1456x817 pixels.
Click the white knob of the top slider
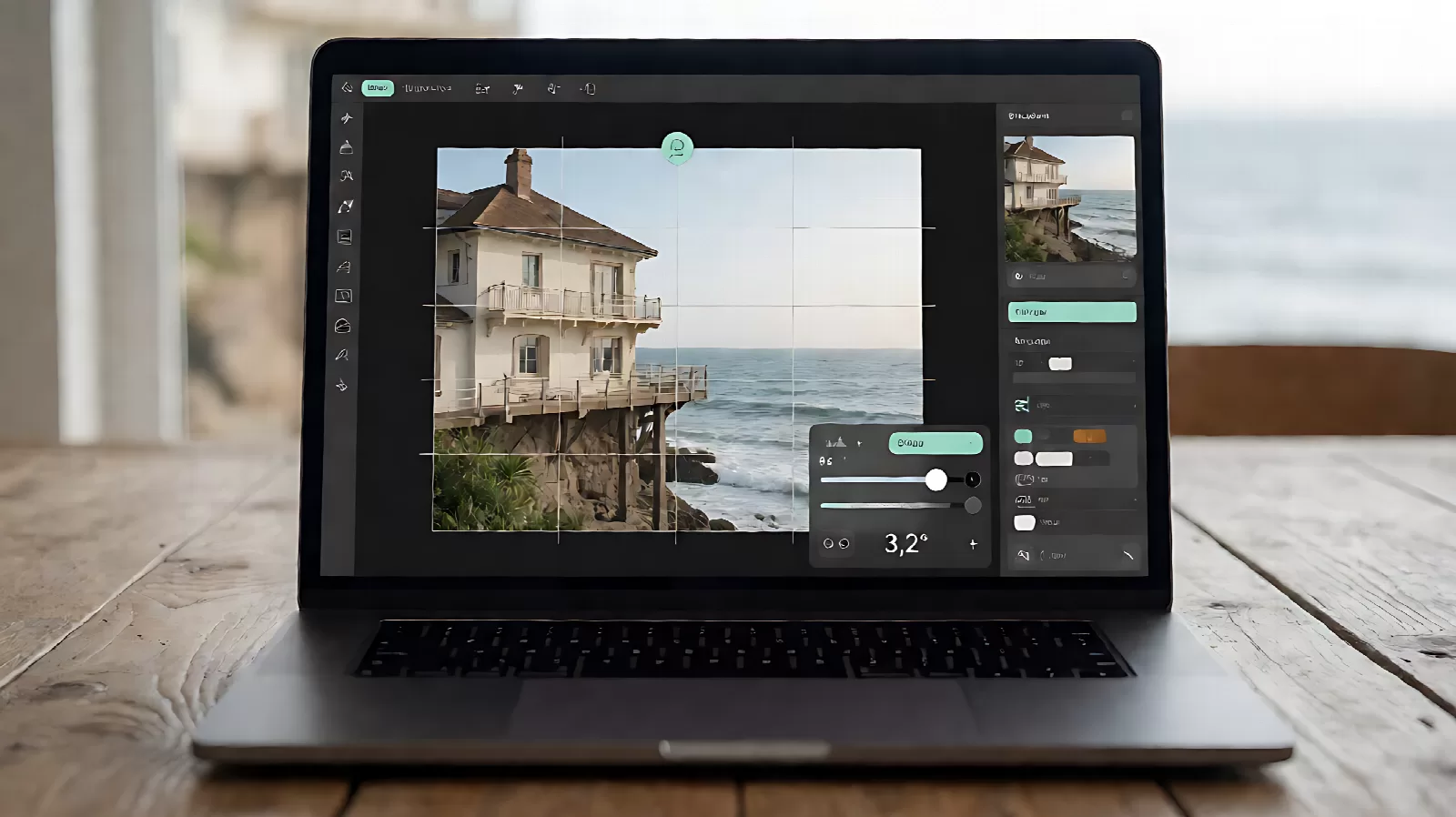935,479
